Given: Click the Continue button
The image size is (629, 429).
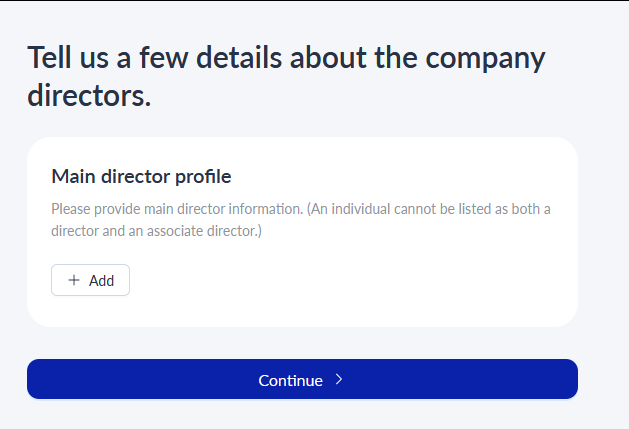Looking at the screenshot, I should point(302,379).
